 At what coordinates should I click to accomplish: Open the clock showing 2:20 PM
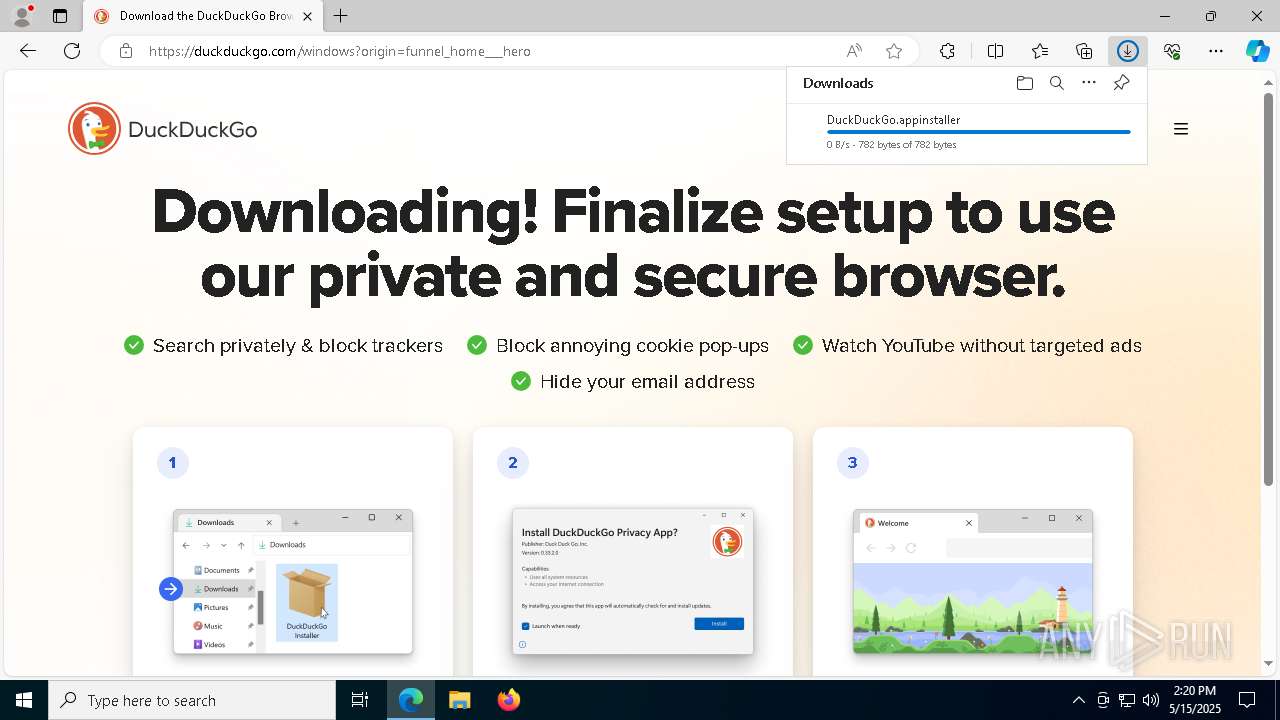tap(1196, 700)
